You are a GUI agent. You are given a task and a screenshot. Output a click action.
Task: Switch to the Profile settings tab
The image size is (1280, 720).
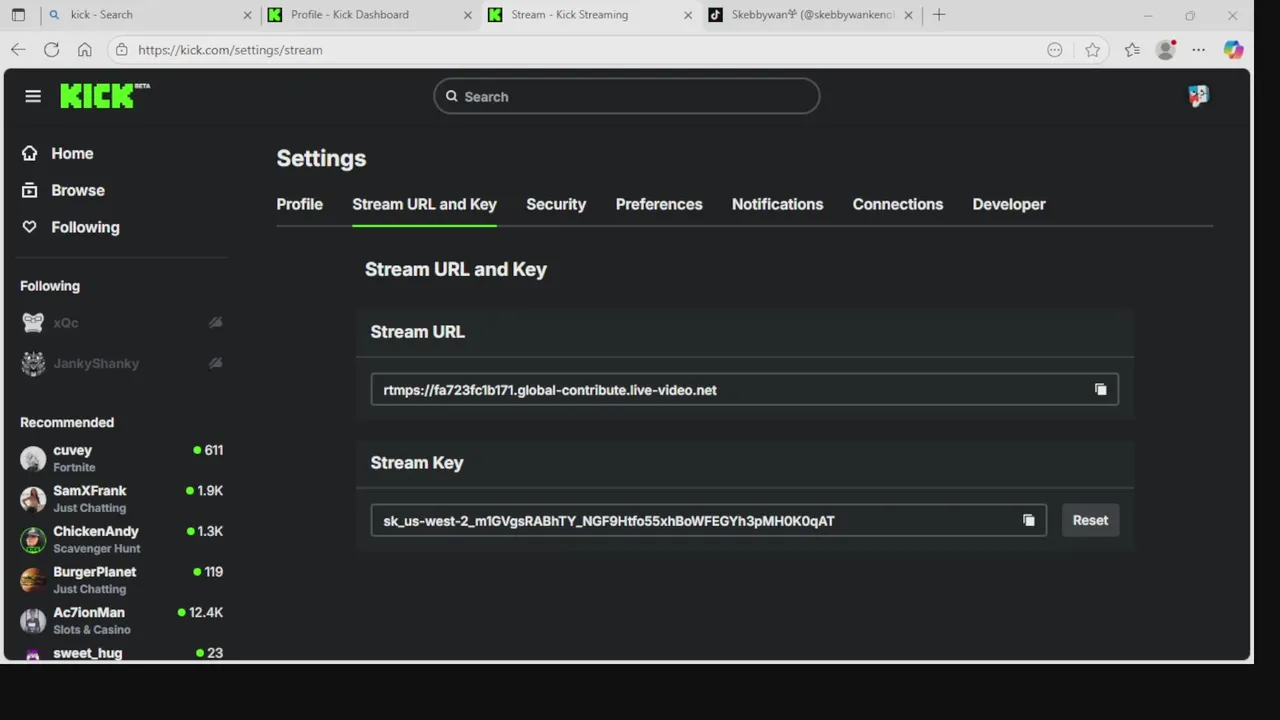(299, 204)
